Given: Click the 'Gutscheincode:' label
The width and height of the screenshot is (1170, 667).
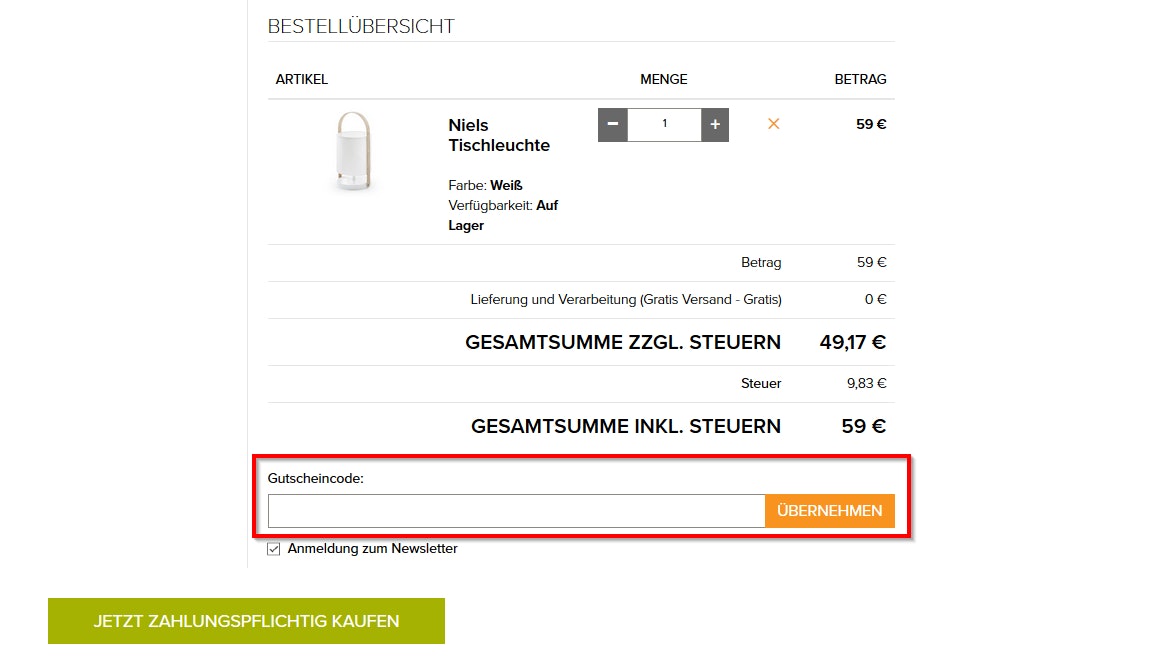Looking at the screenshot, I should tap(316, 479).
